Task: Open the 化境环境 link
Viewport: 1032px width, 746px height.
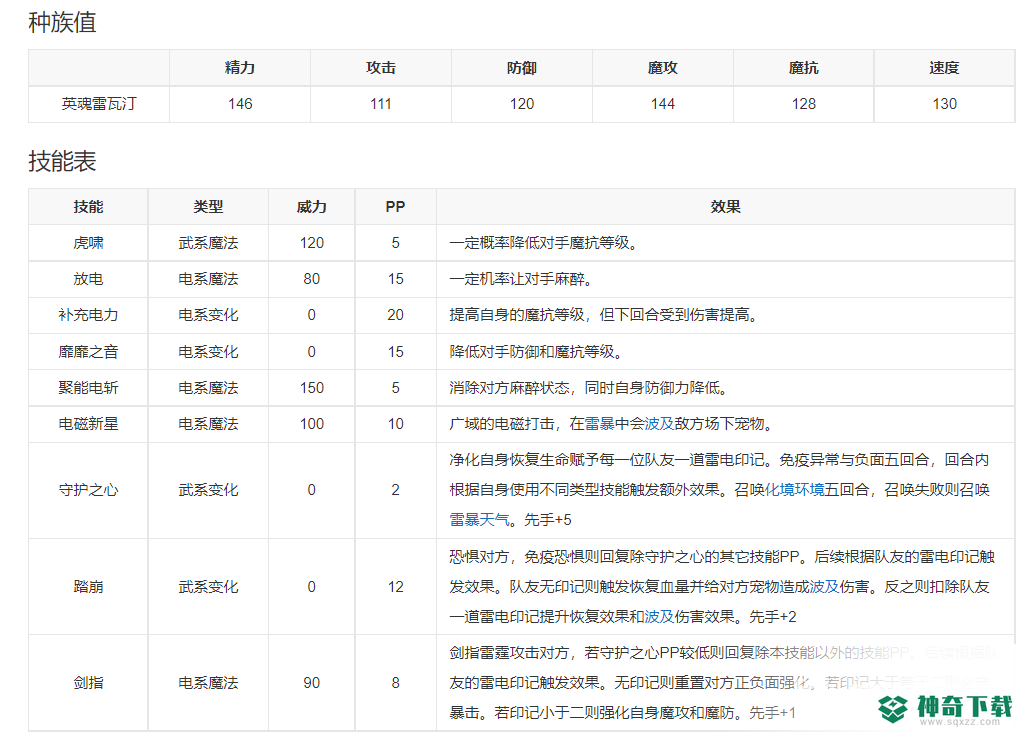Action: pyautogui.click(x=794, y=490)
